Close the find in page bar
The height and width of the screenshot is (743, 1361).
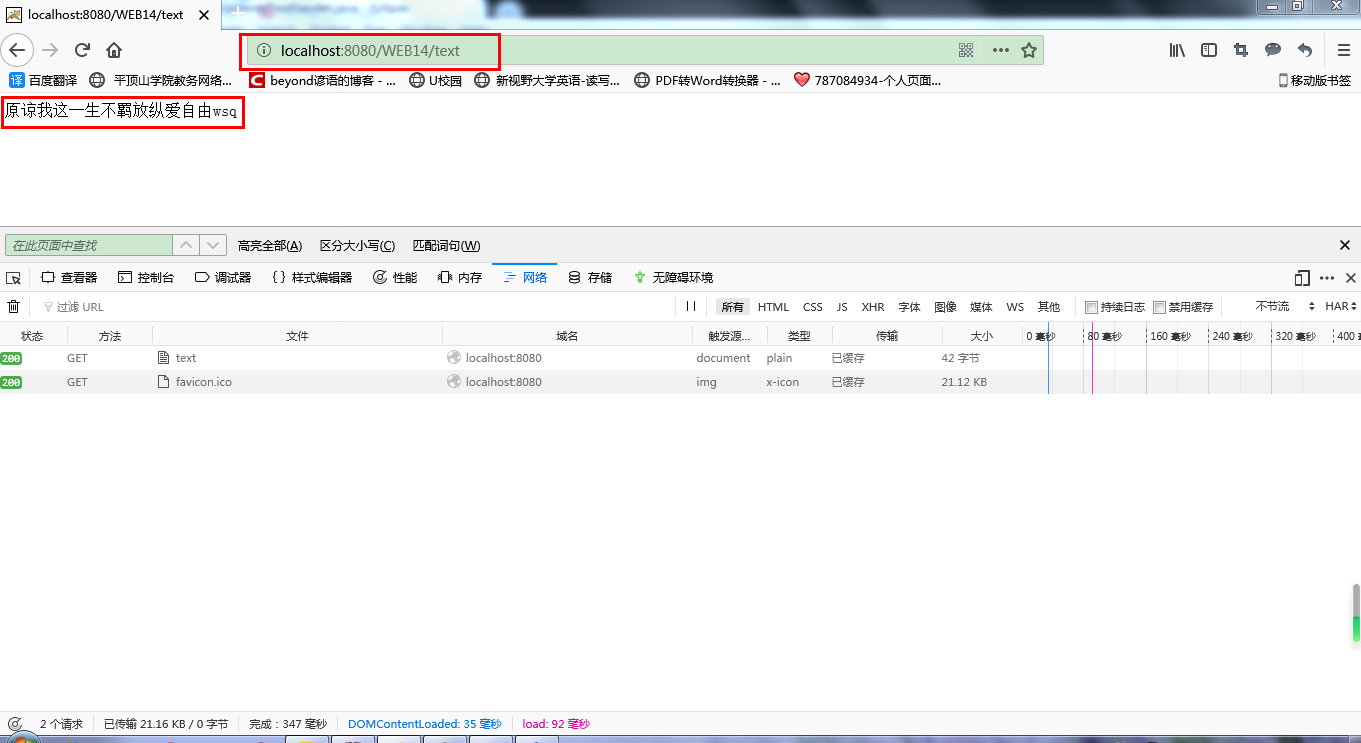pos(1345,245)
